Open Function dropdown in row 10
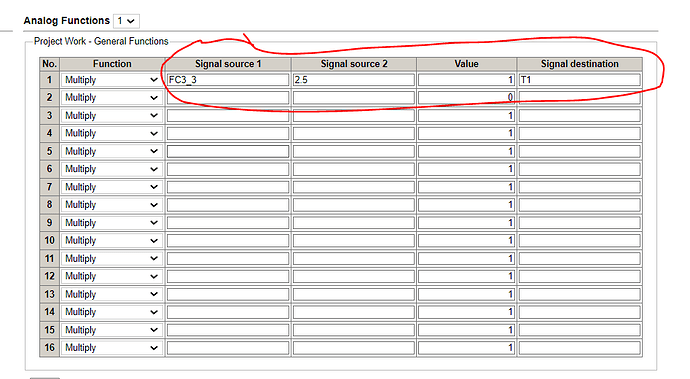The width and height of the screenshot is (690, 379). pyautogui.click(x=112, y=240)
